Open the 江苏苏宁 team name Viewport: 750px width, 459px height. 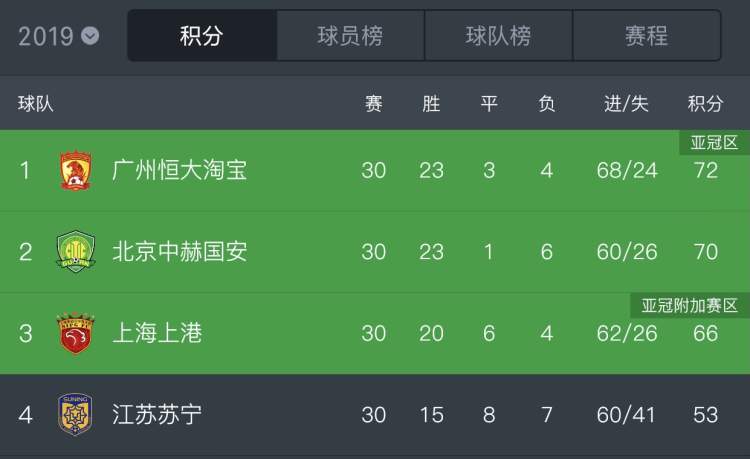coord(157,415)
